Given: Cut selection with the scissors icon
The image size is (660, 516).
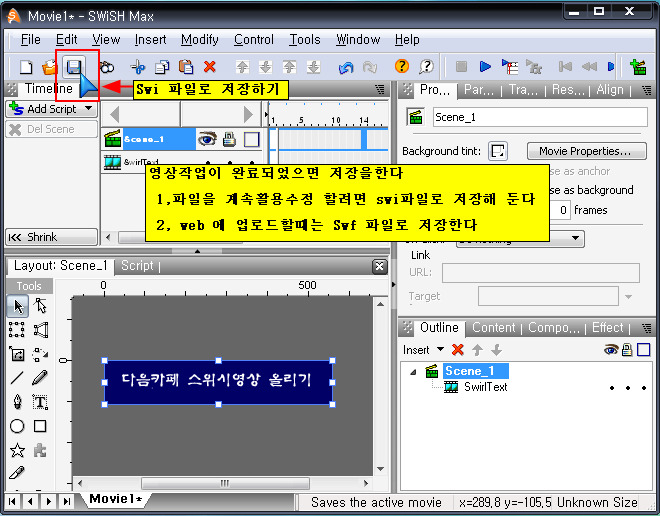Looking at the screenshot, I should point(138,66).
